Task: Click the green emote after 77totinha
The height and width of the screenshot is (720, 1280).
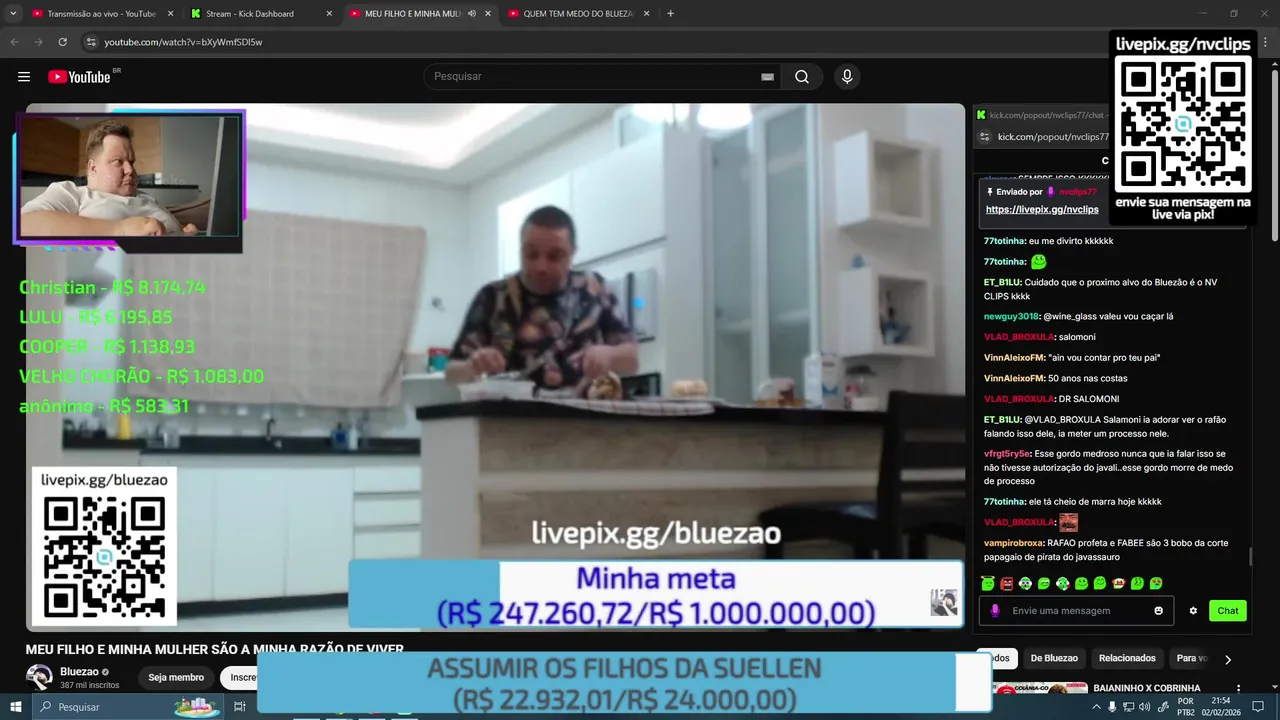Action: tap(1038, 261)
